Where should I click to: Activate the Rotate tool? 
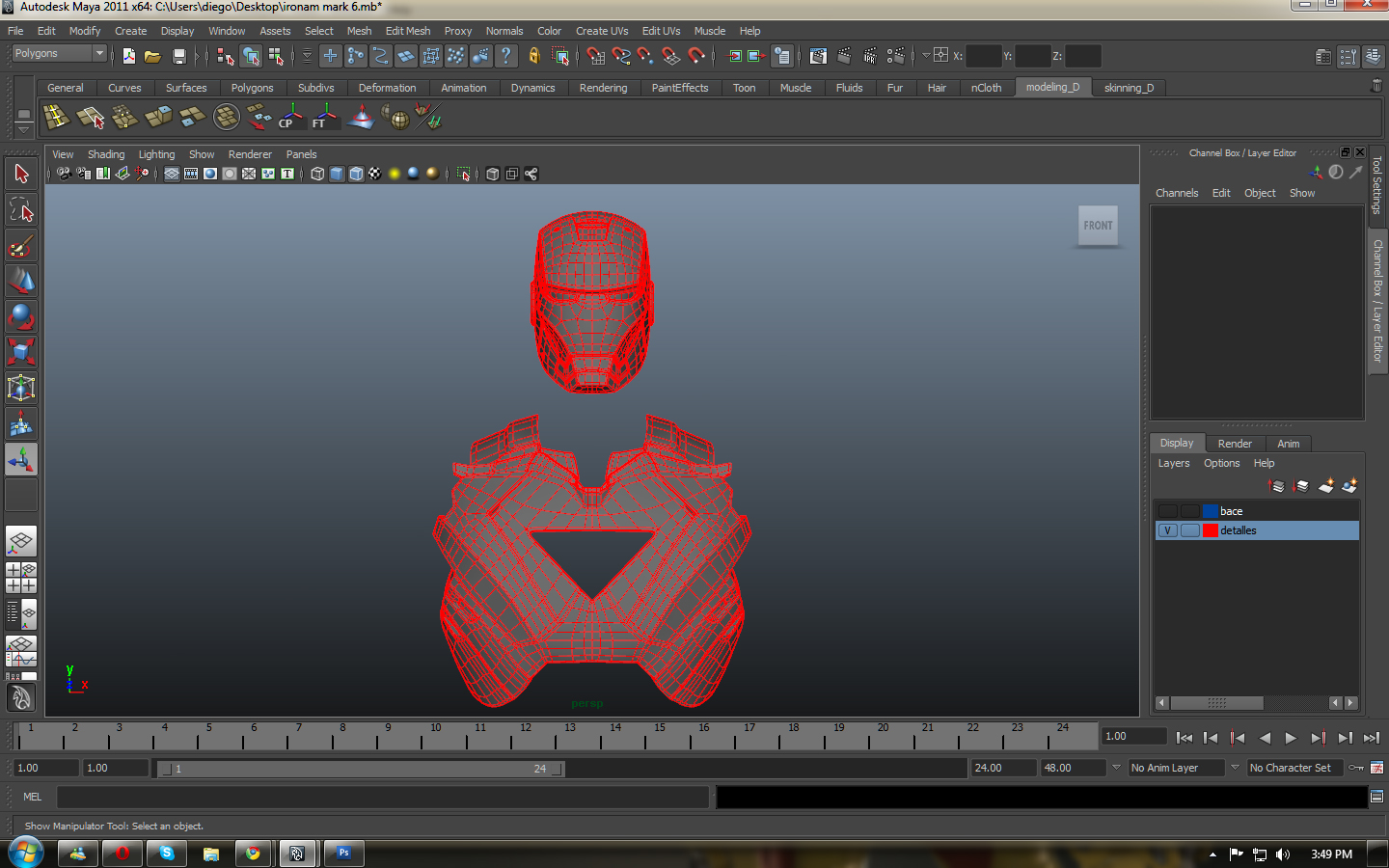[21, 316]
